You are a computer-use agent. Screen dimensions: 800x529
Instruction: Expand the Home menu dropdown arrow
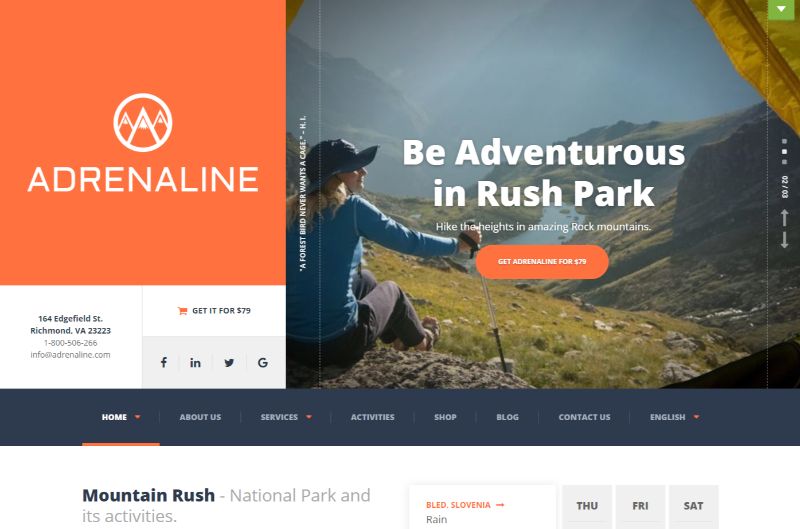click(x=137, y=417)
